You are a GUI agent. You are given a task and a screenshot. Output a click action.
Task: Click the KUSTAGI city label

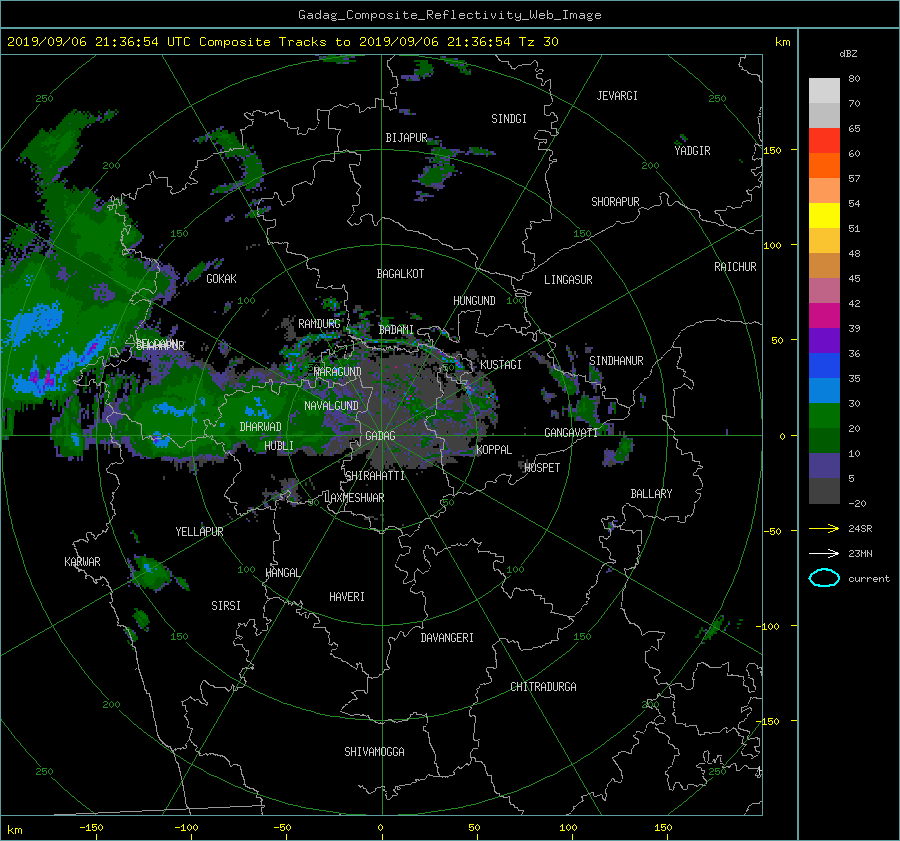coord(501,365)
